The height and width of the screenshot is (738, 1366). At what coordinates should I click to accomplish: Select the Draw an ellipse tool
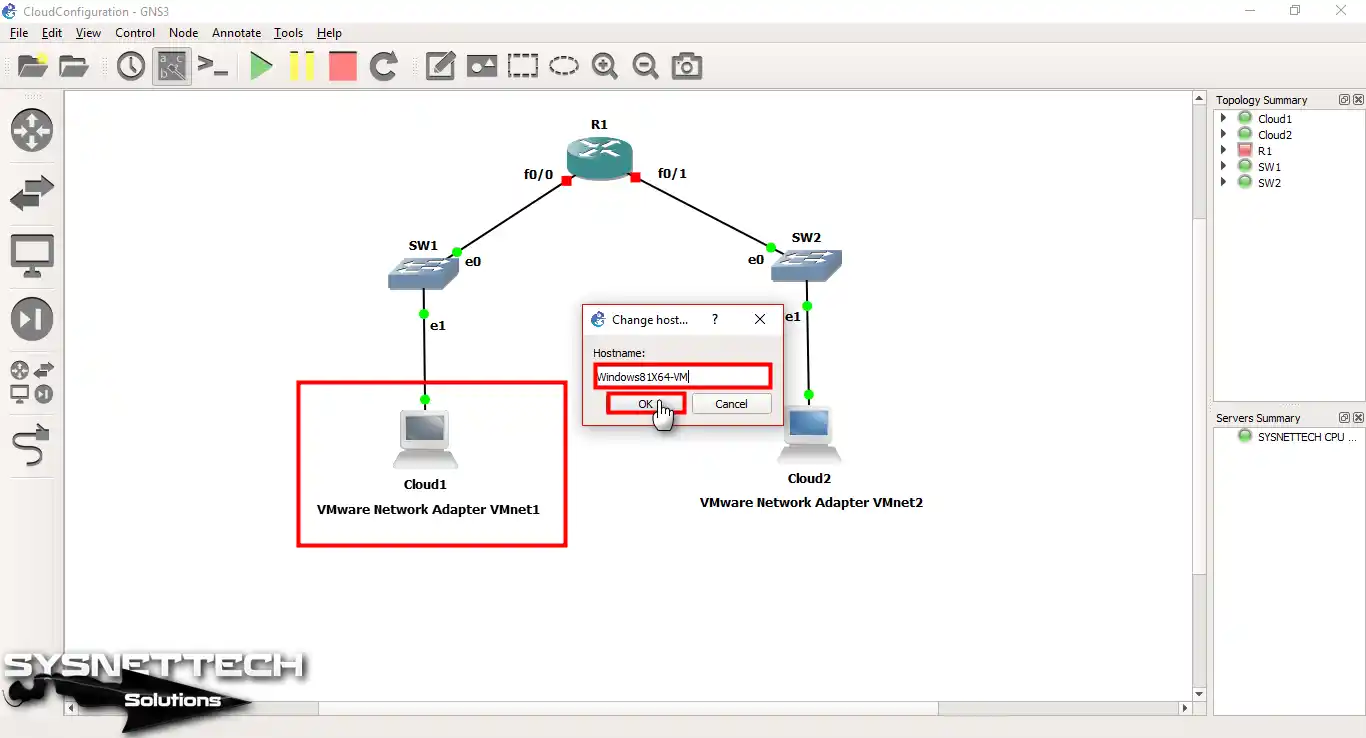coord(564,66)
